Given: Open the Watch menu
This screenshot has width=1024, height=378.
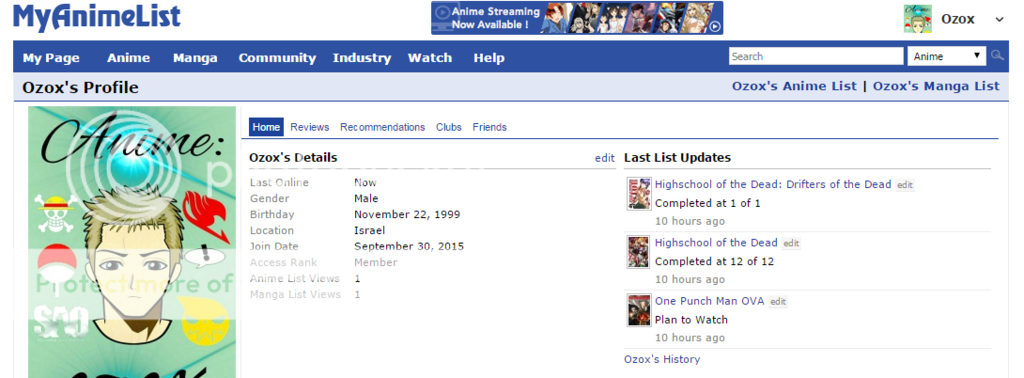Looking at the screenshot, I should [430, 57].
